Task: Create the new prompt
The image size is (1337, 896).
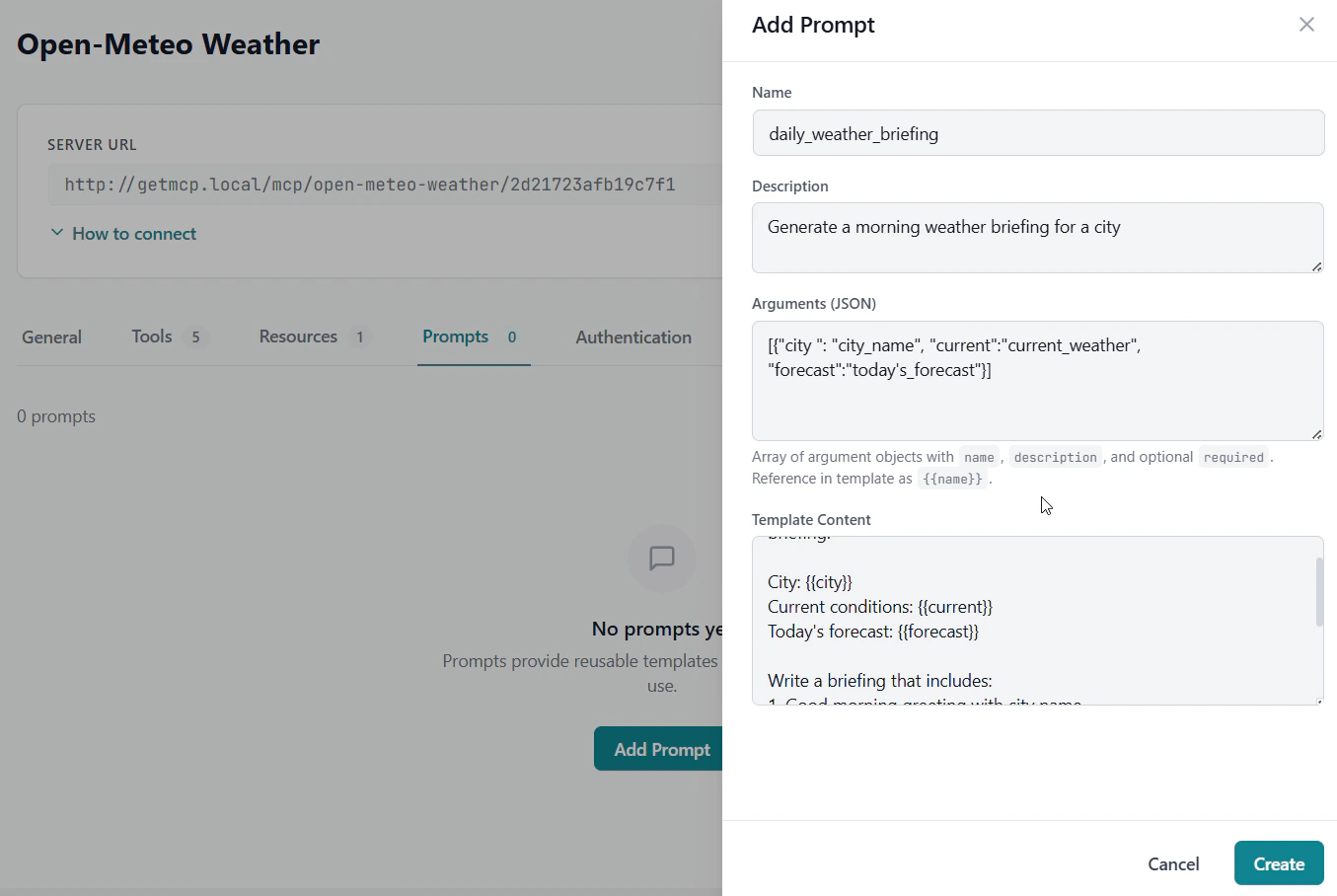Action: [1279, 863]
